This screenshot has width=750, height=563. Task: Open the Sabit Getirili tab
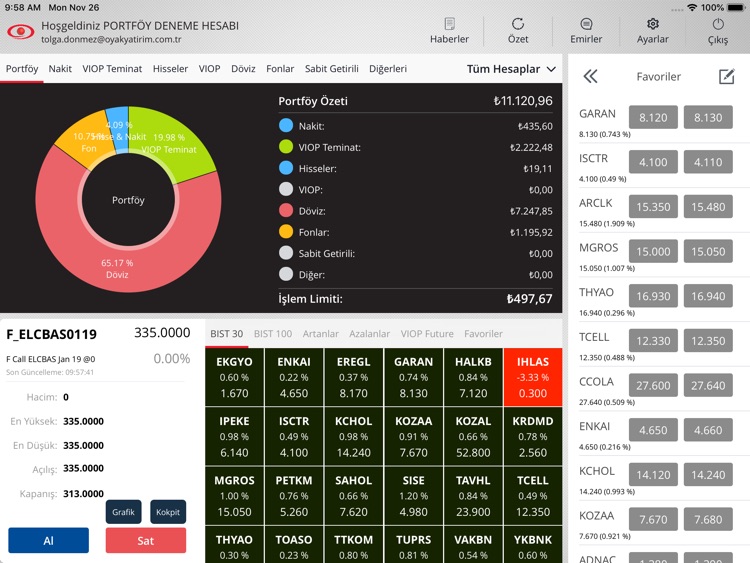coord(331,69)
